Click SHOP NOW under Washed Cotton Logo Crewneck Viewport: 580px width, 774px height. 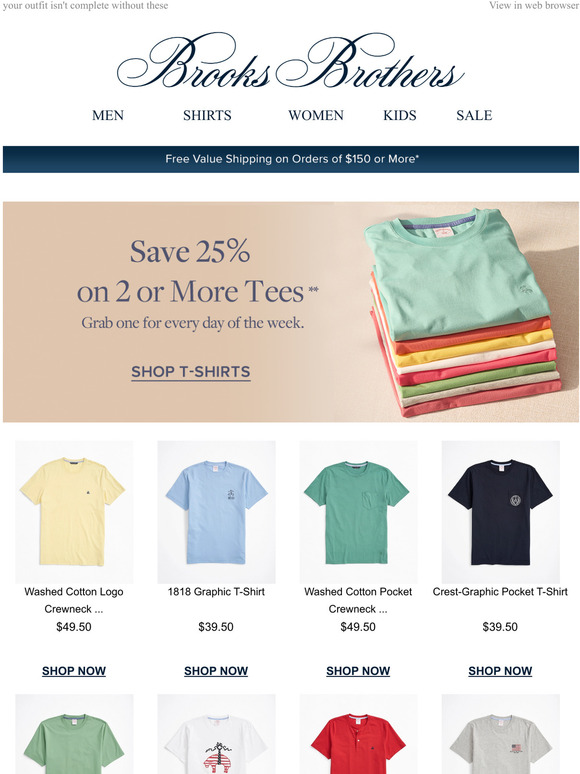[74, 671]
